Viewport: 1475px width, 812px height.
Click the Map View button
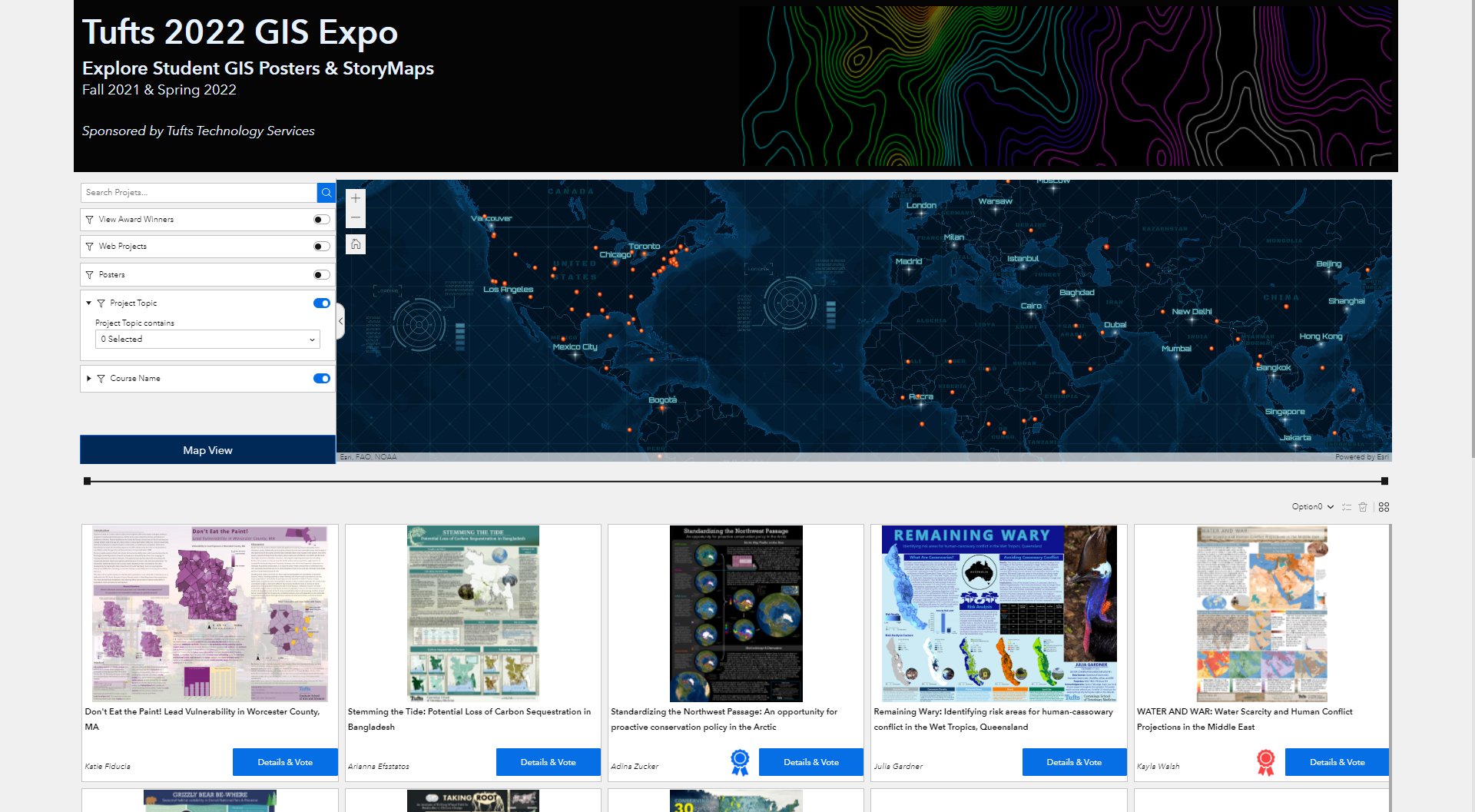tap(207, 450)
